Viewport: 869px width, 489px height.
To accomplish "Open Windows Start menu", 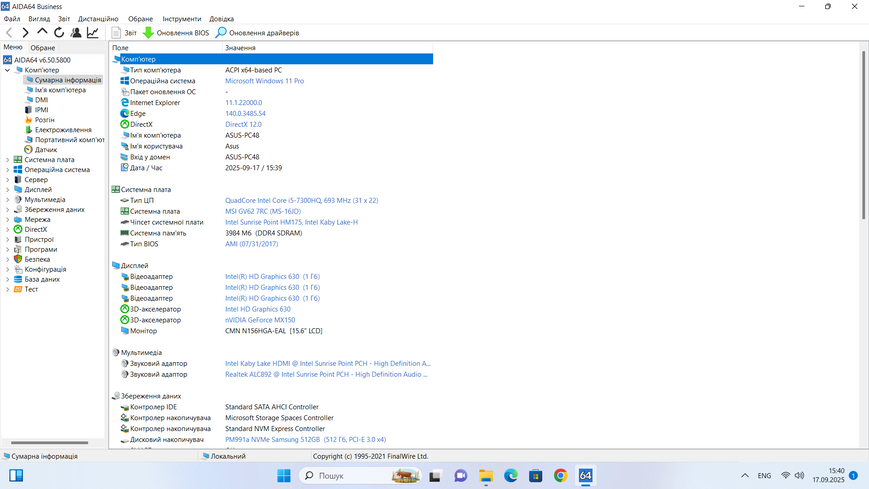I will 284,476.
